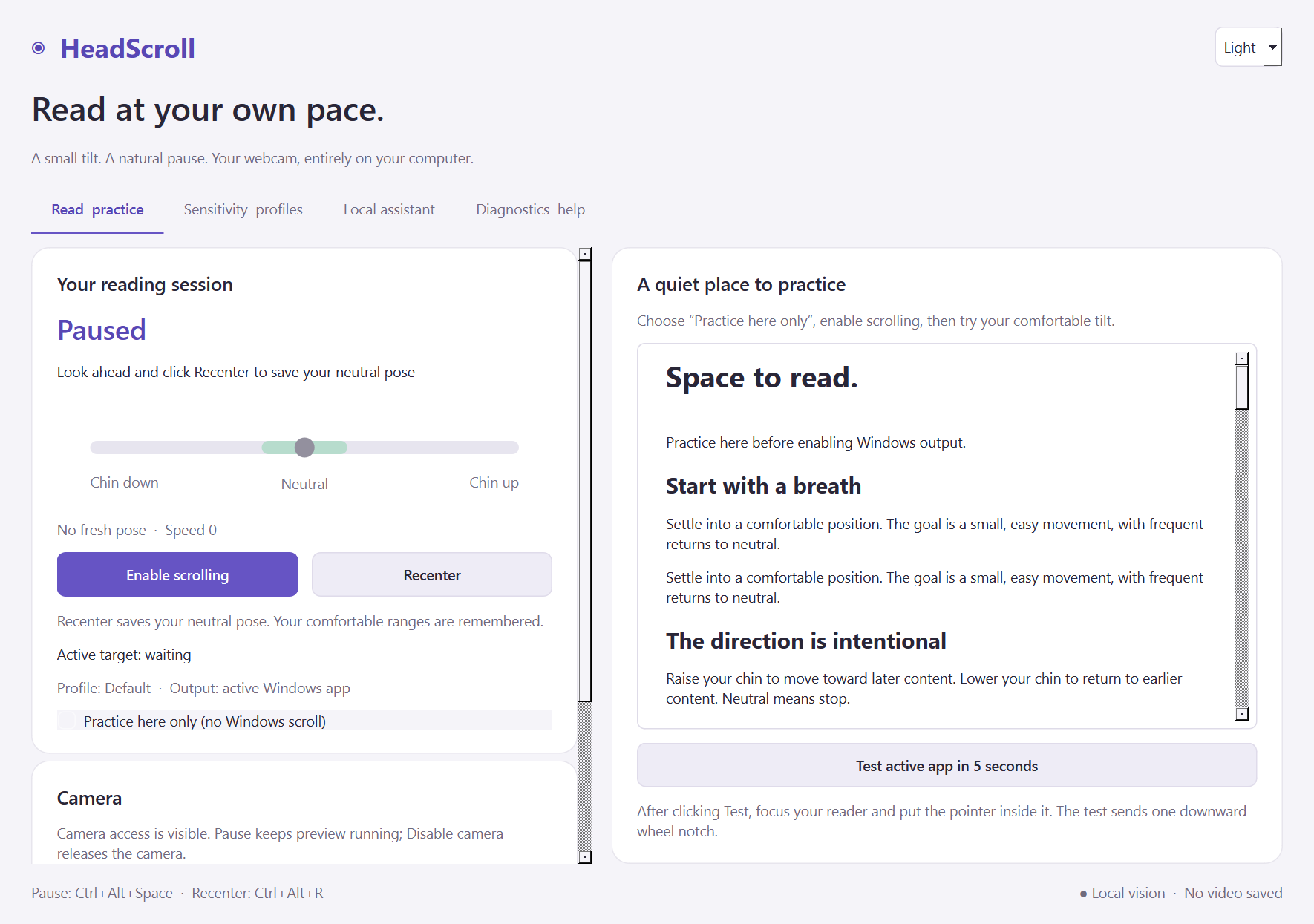This screenshot has height=924, width=1314.
Task: Open the Light theme dropdown
Action: point(1249,47)
